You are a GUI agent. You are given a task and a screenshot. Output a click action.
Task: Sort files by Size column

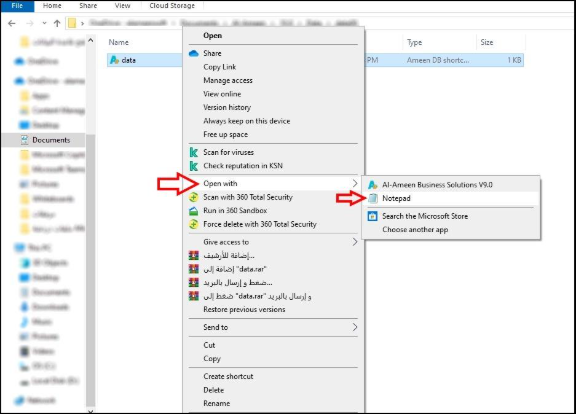coord(487,42)
